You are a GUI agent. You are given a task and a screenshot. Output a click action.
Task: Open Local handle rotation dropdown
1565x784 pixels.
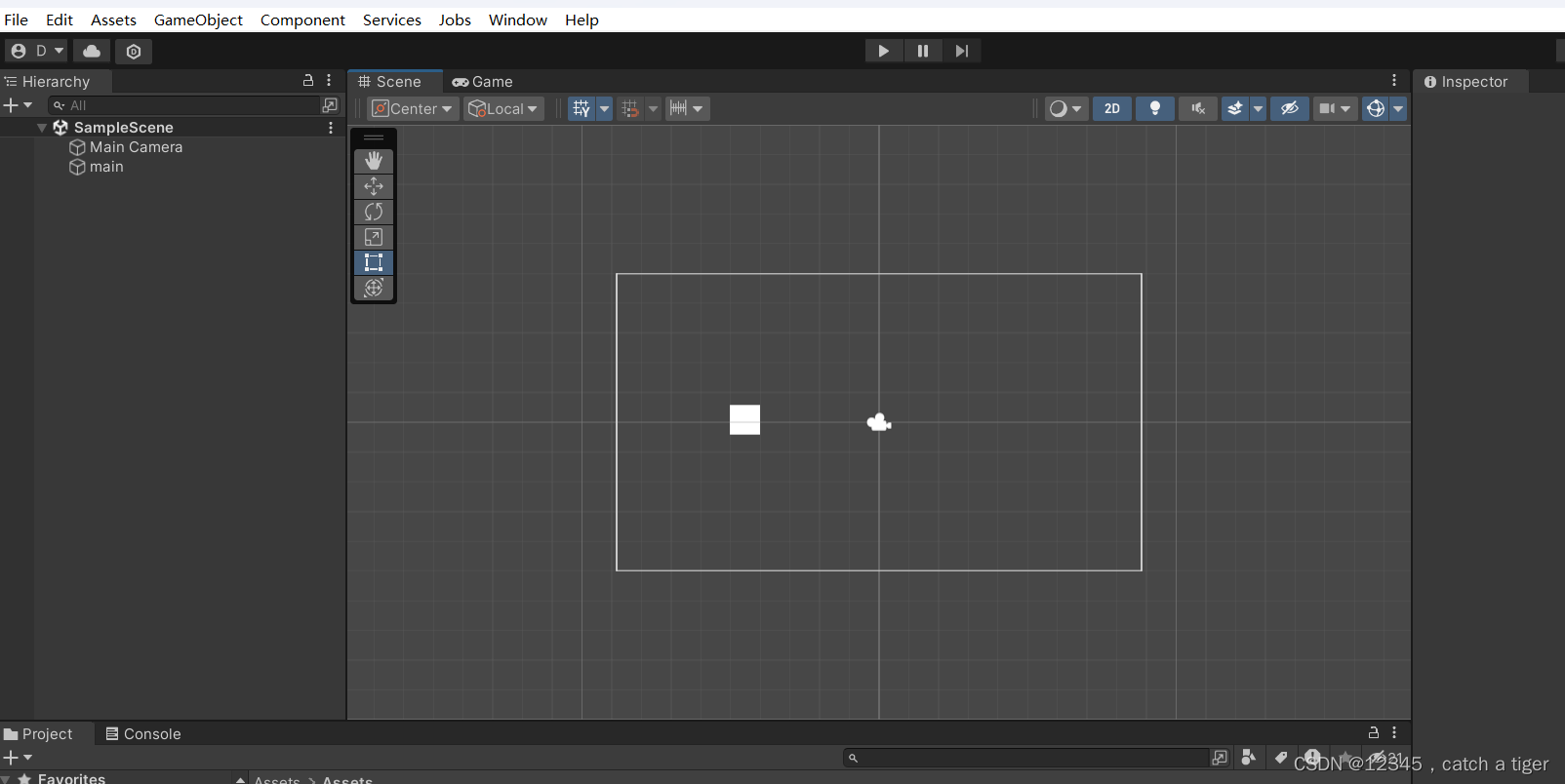point(503,108)
